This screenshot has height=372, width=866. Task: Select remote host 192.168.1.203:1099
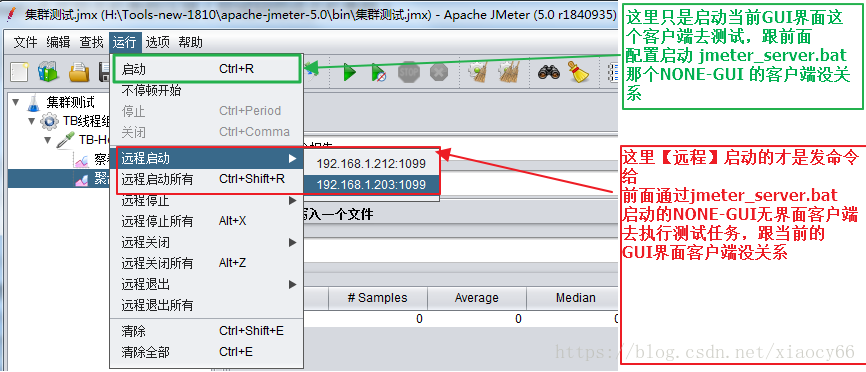[x=371, y=184]
